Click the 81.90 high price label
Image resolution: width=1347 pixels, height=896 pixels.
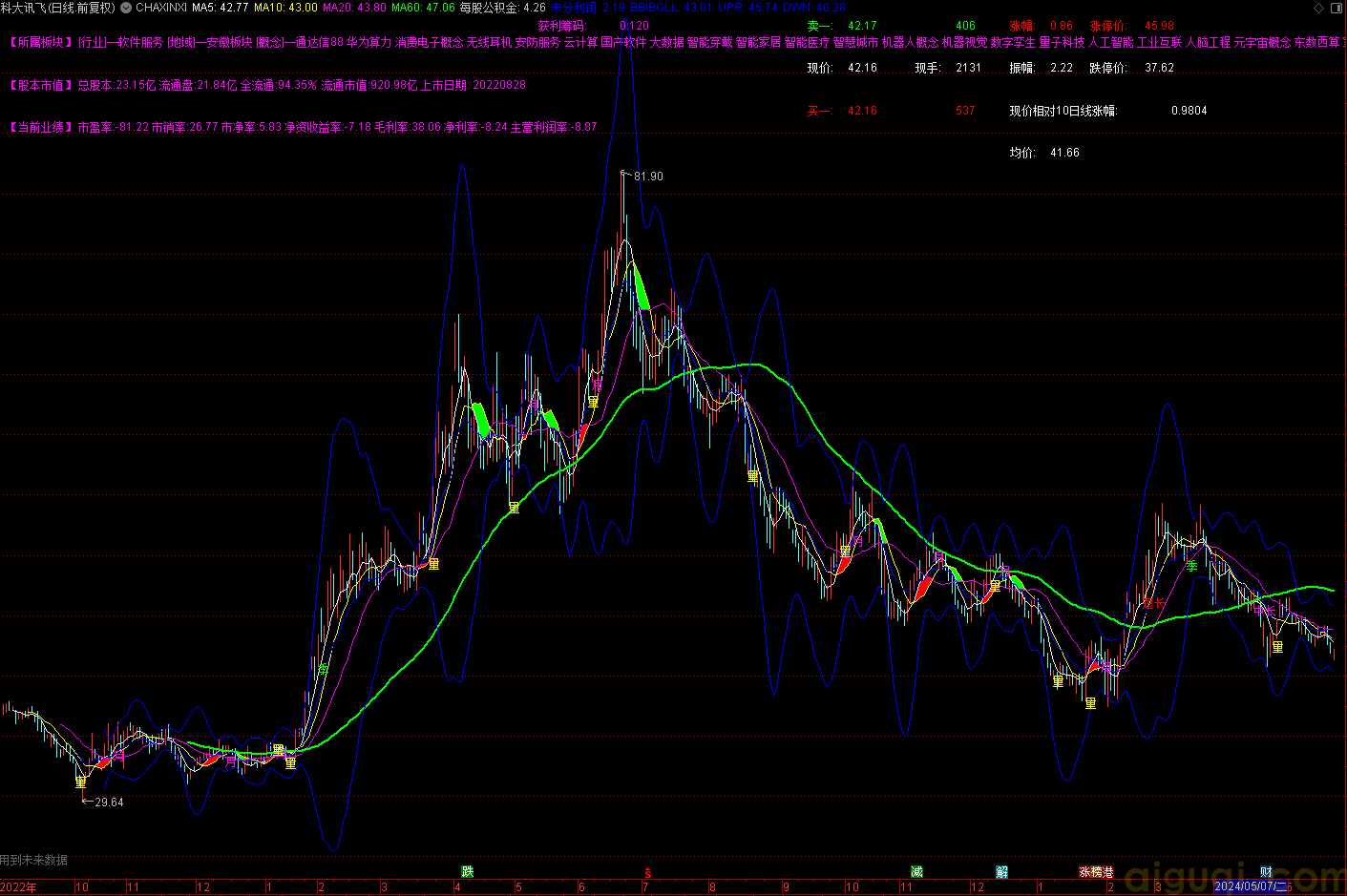648,177
